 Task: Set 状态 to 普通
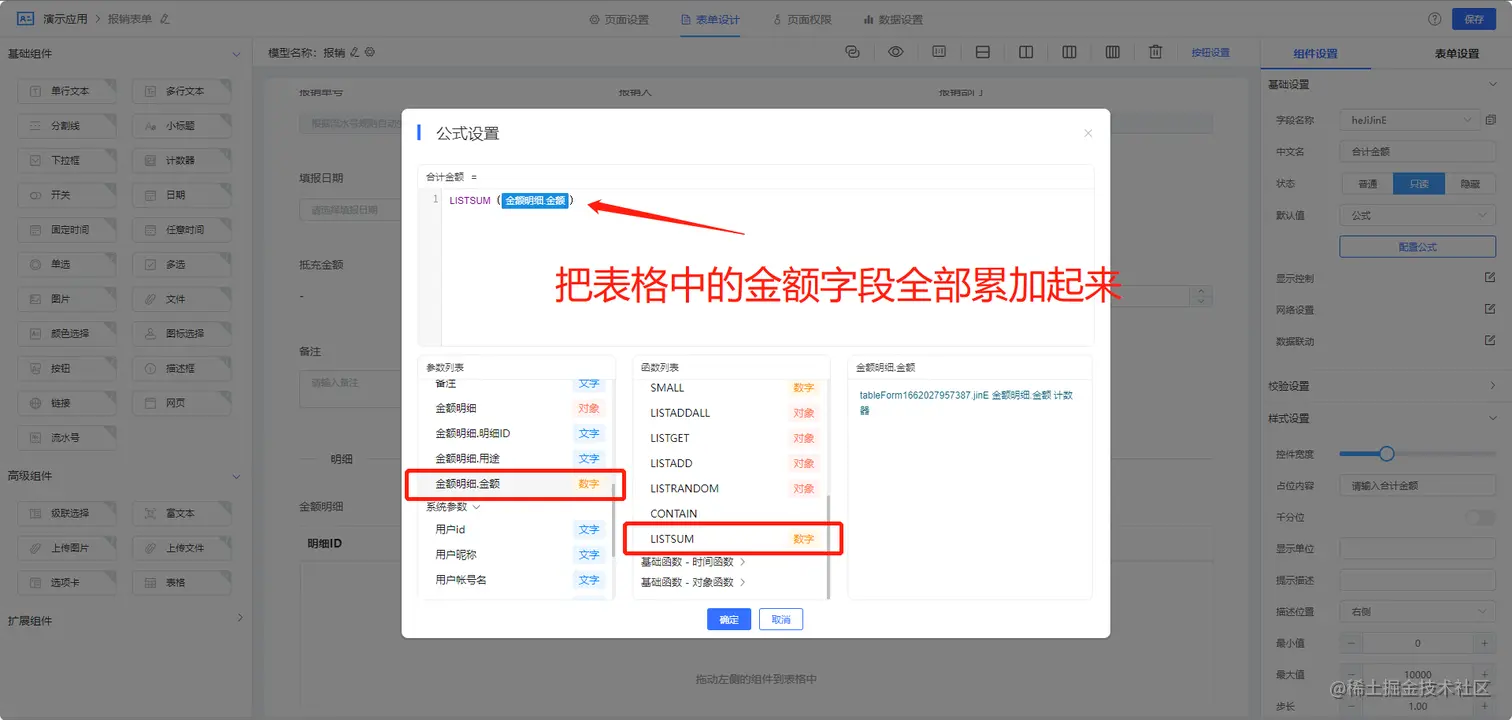tap(1367, 184)
